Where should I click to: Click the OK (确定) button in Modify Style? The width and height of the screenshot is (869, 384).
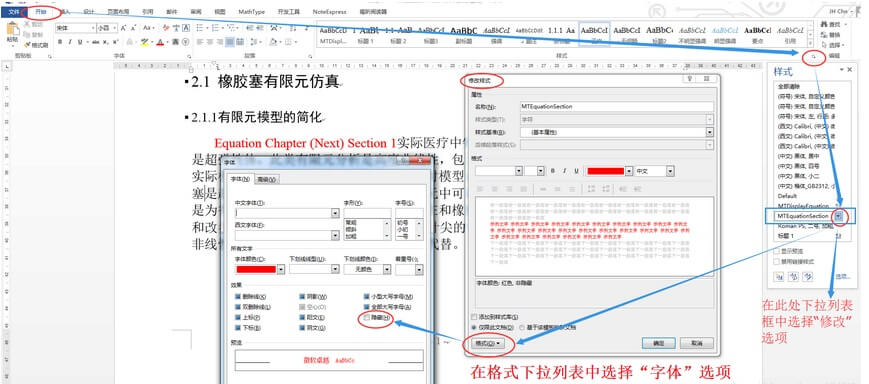658,344
